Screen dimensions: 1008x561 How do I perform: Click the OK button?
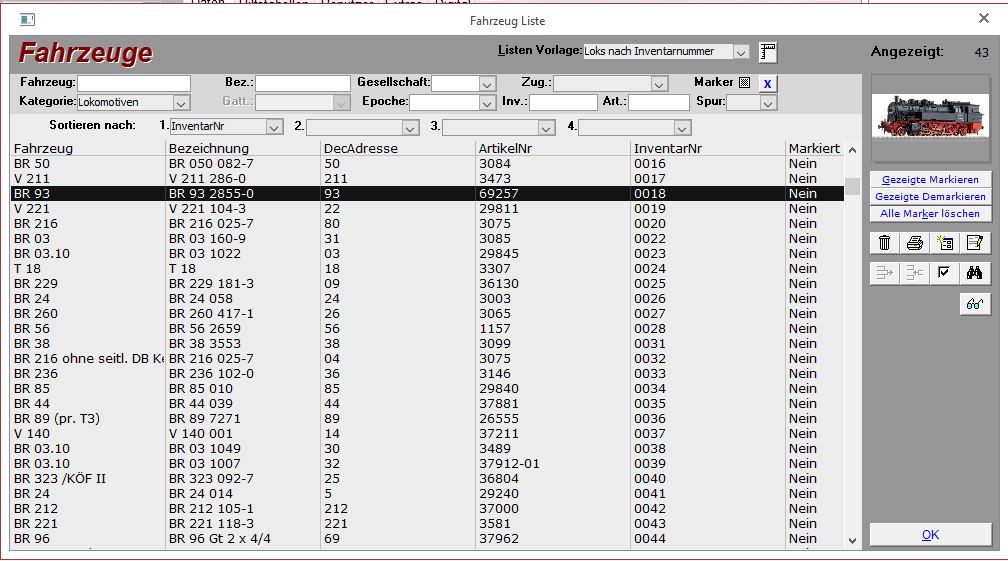pyautogui.click(x=930, y=535)
